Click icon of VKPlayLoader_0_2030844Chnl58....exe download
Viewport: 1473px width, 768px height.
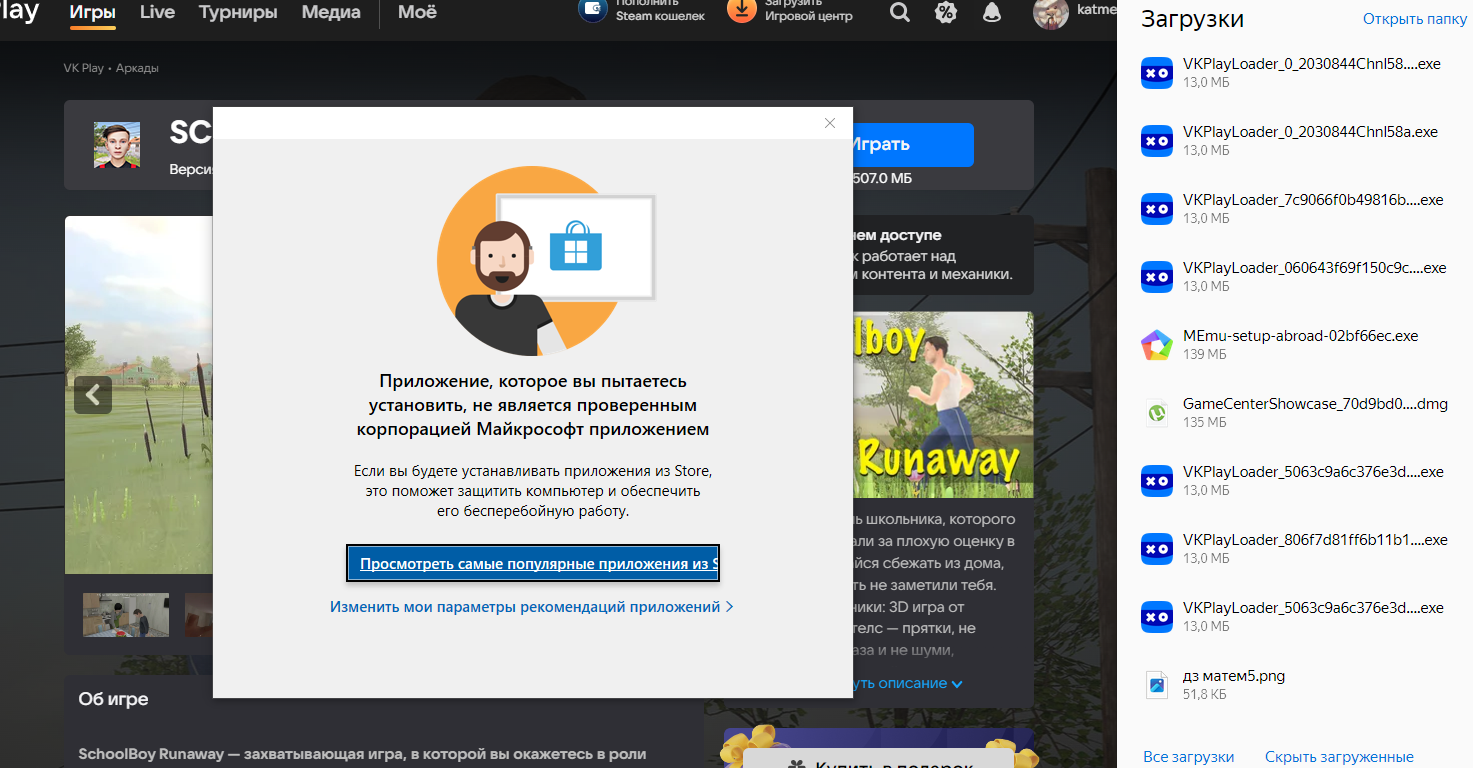[1157, 73]
